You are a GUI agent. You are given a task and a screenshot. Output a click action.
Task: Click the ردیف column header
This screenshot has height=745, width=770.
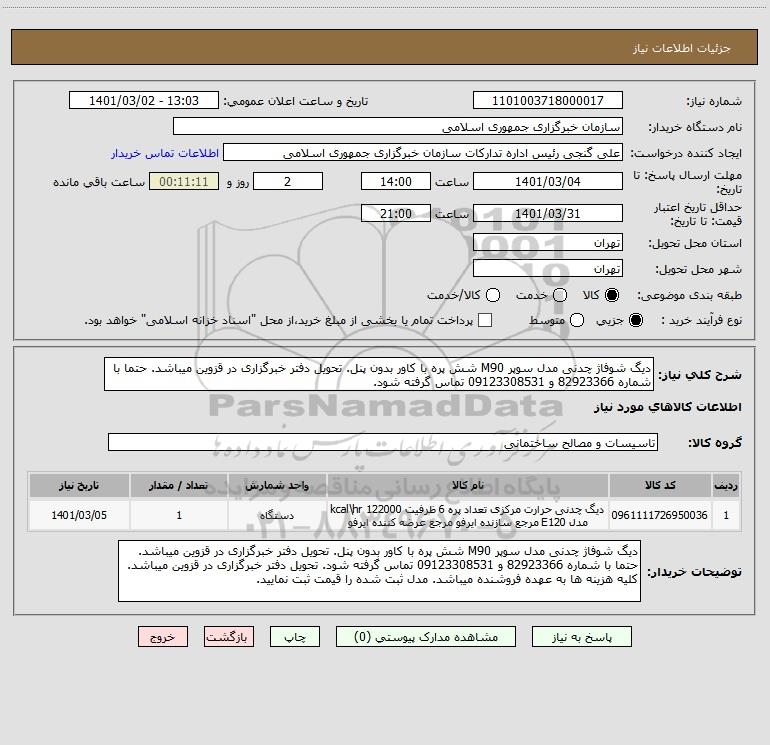tap(726, 485)
